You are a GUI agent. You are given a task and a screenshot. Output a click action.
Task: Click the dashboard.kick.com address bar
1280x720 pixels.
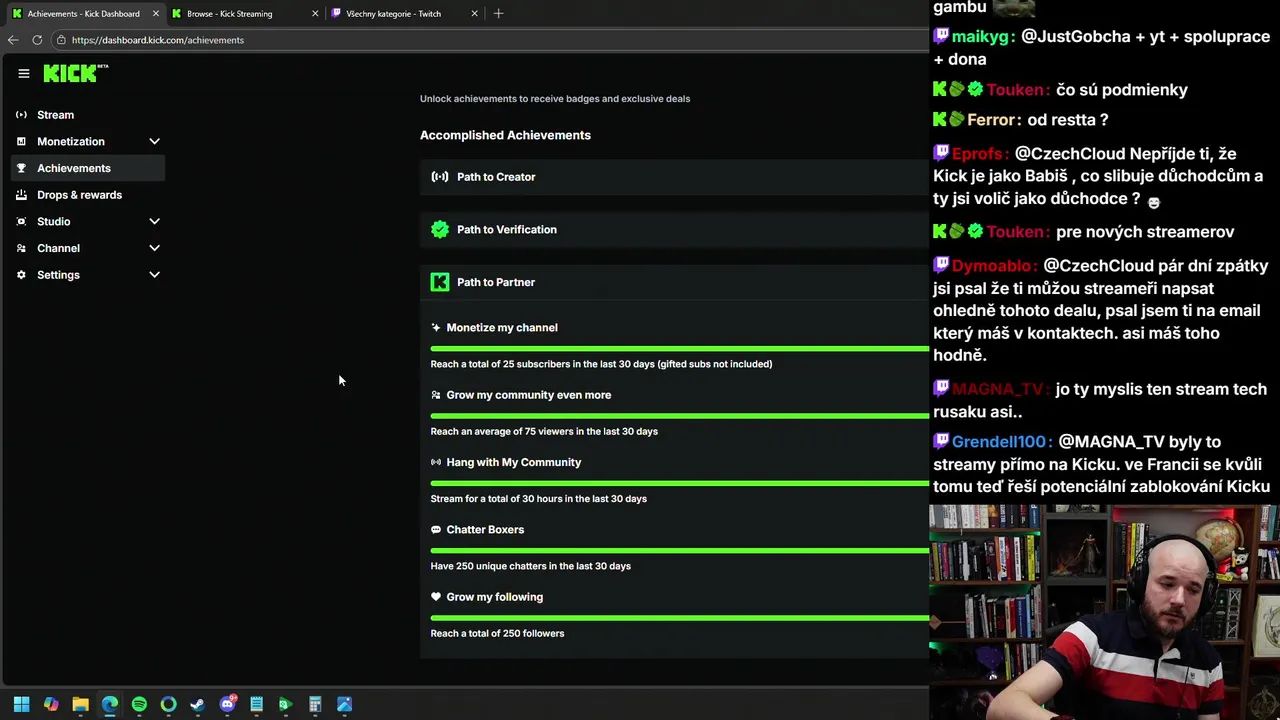click(490, 40)
